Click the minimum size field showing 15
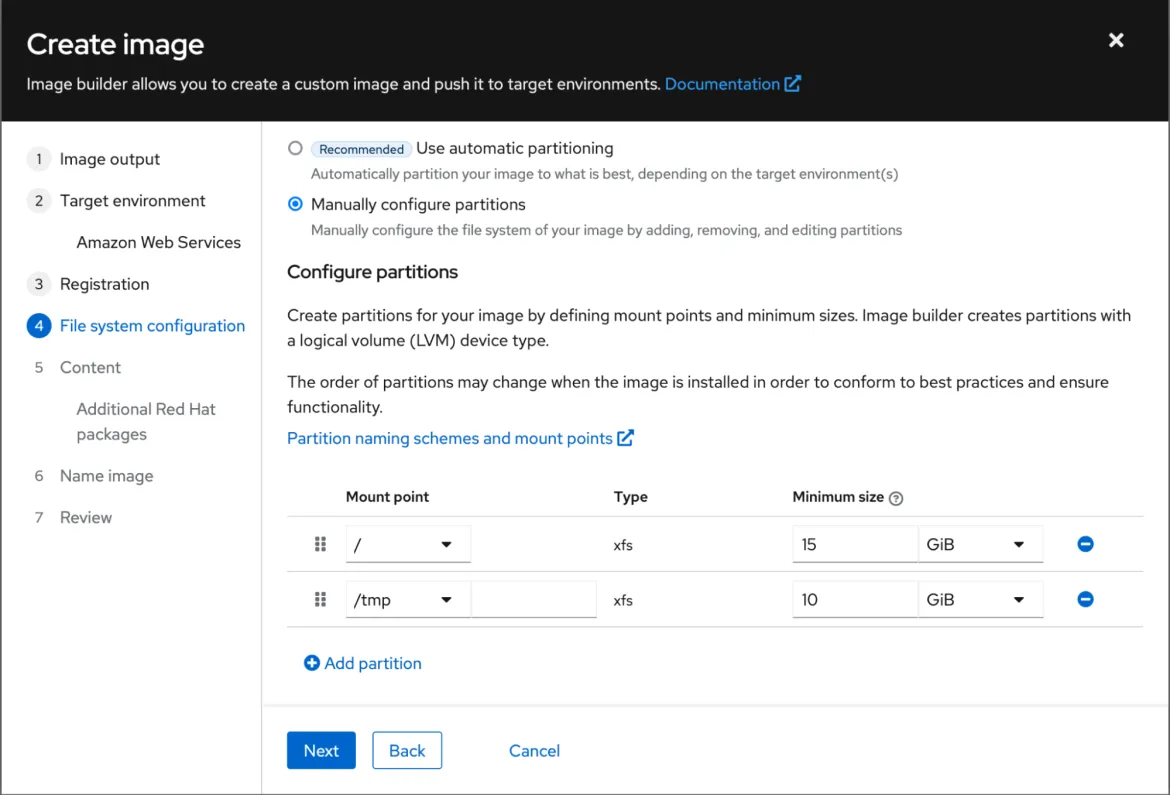This screenshot has height=795, width=1170. 854,545
